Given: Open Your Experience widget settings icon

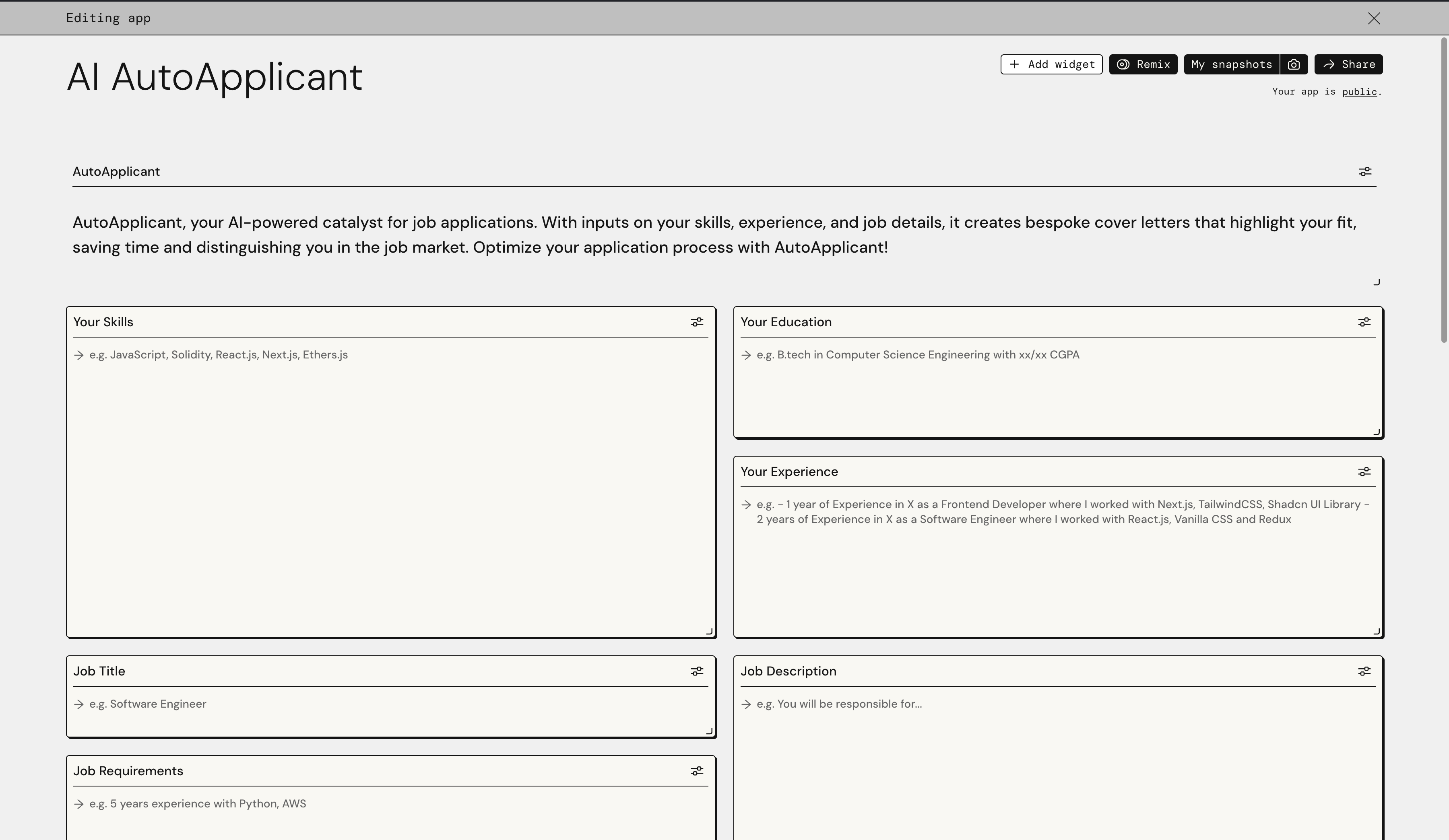Looking at the screenshot, I should click(1364, 472).
